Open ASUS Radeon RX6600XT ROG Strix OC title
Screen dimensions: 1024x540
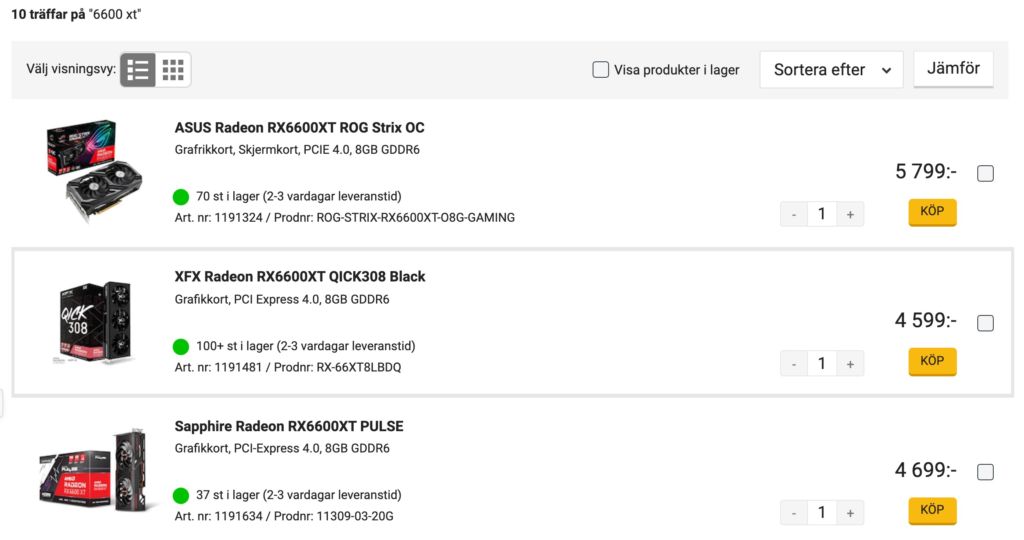(300, 128)
